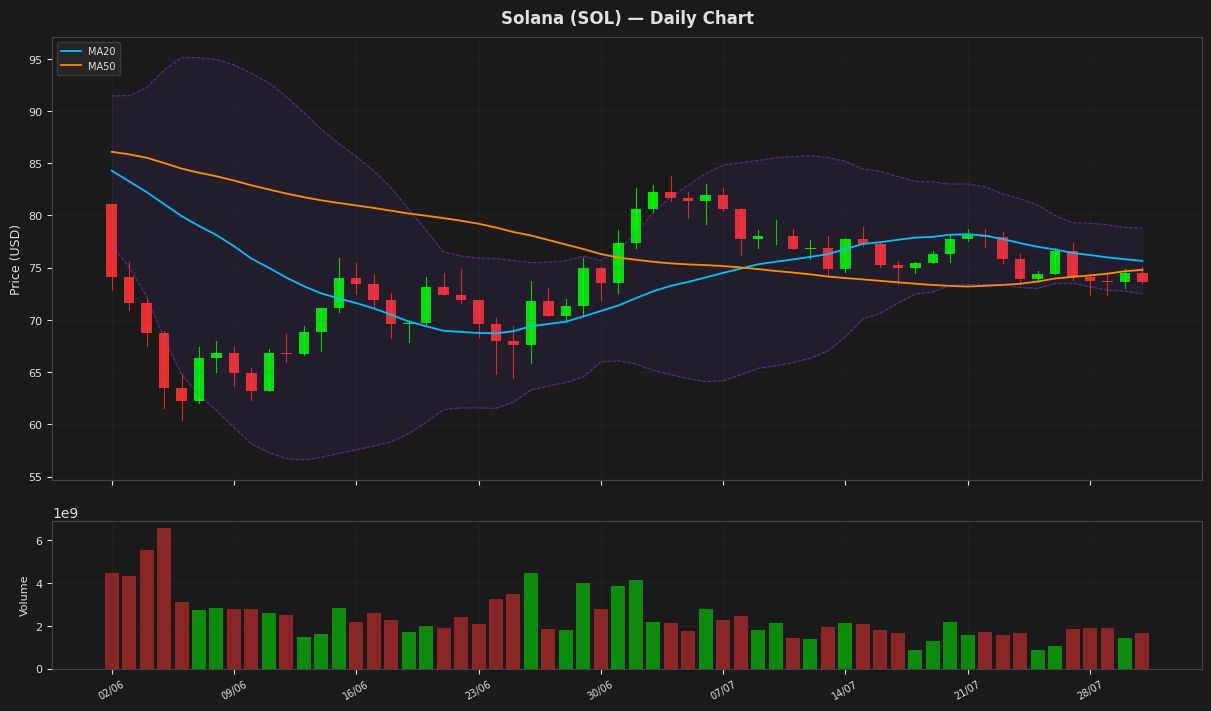Click the tallest red volume bar
This screenshot has width=1211, height=711.
click(164, 598)
